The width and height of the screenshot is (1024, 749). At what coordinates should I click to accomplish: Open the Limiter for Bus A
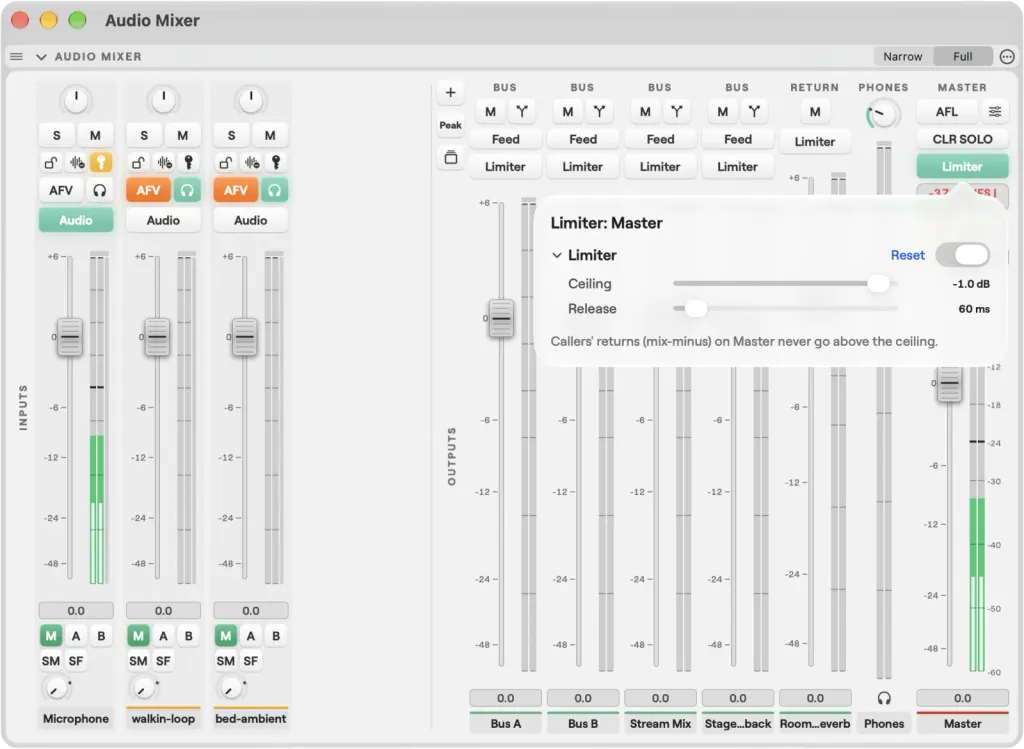click(505, 167)
